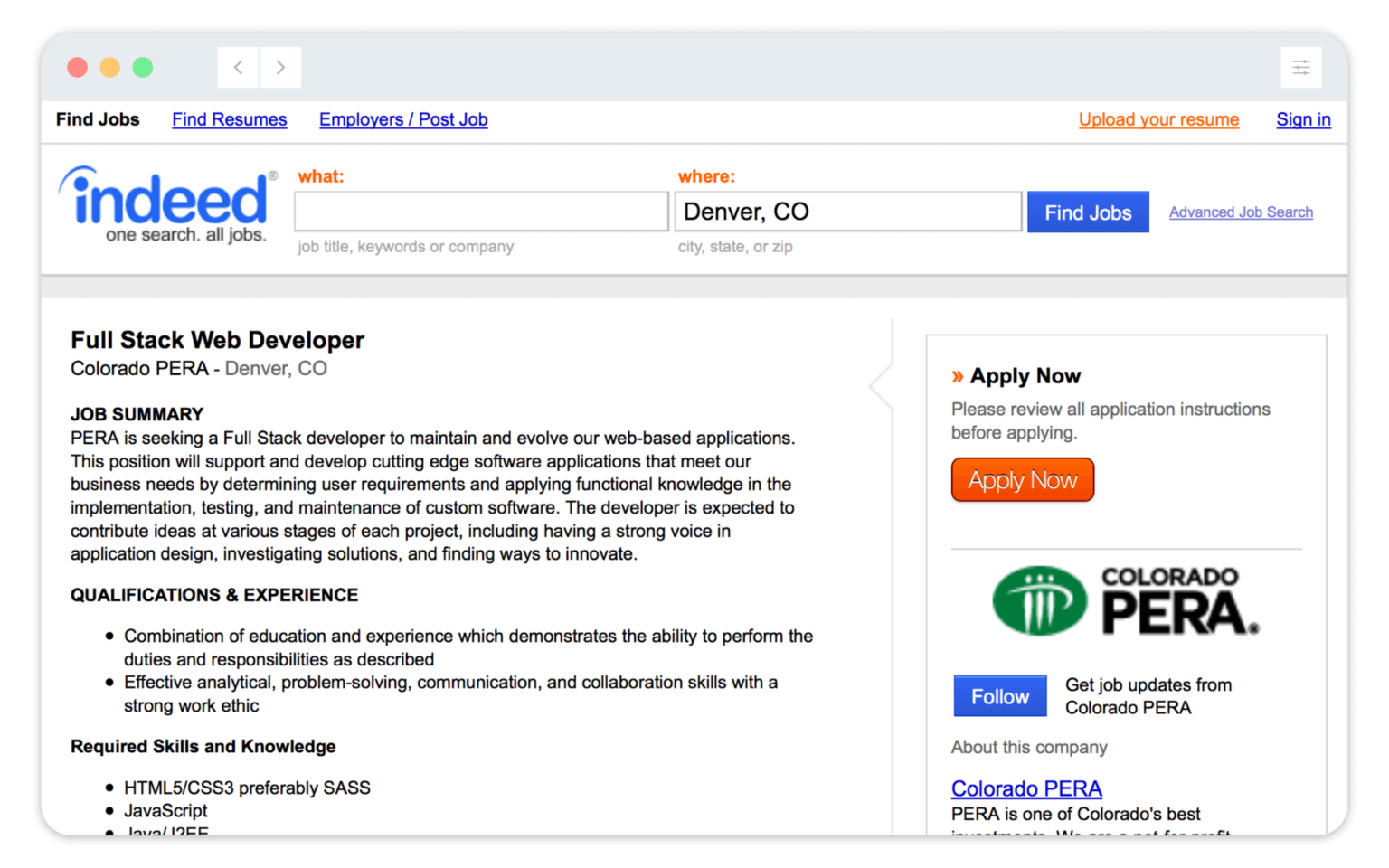Open the browser preferences icon top right
The image size is (1389, 868).
(x=1300, y=67)
